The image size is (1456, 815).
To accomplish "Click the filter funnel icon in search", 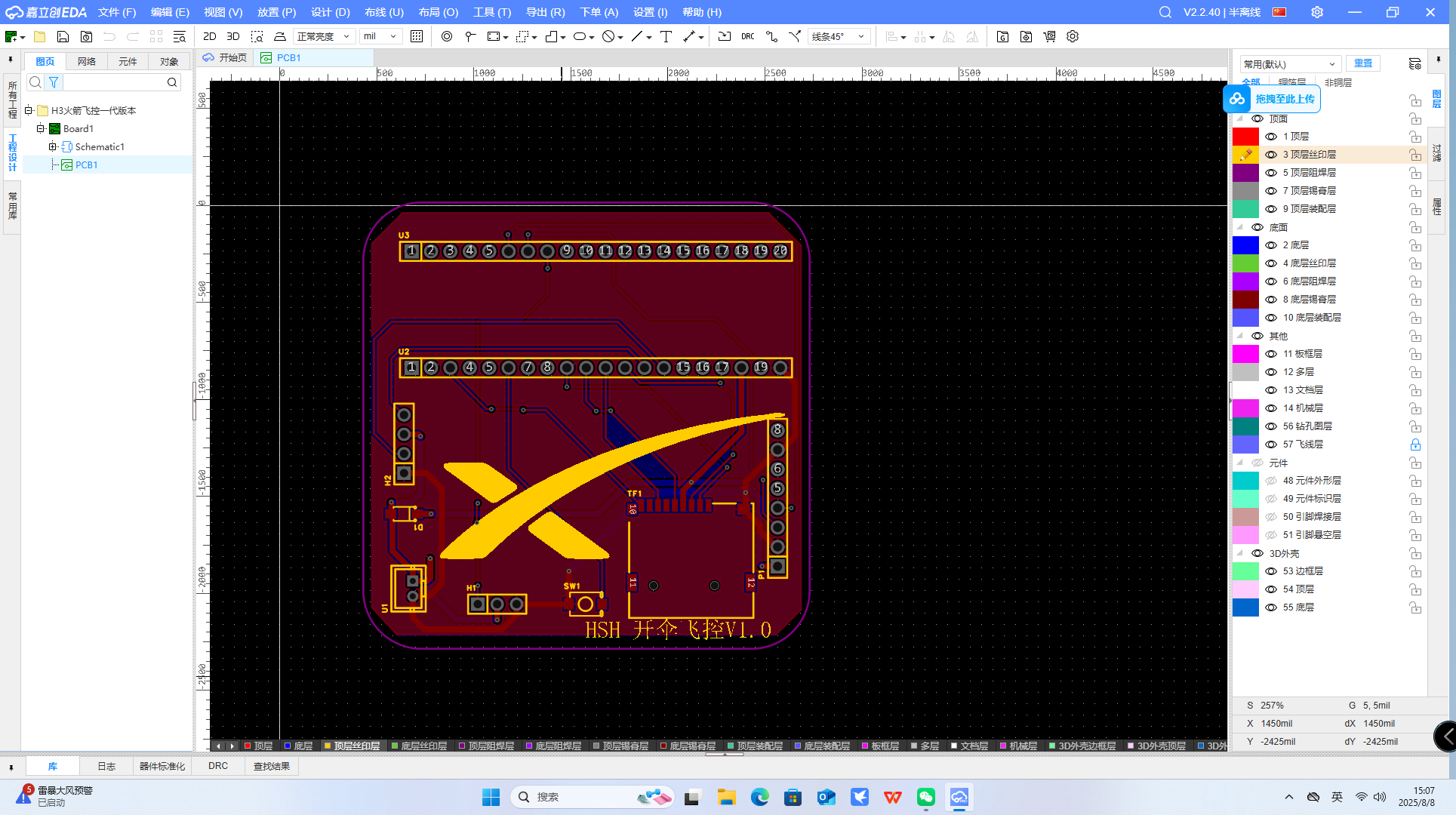I will (x=54, y=82).
